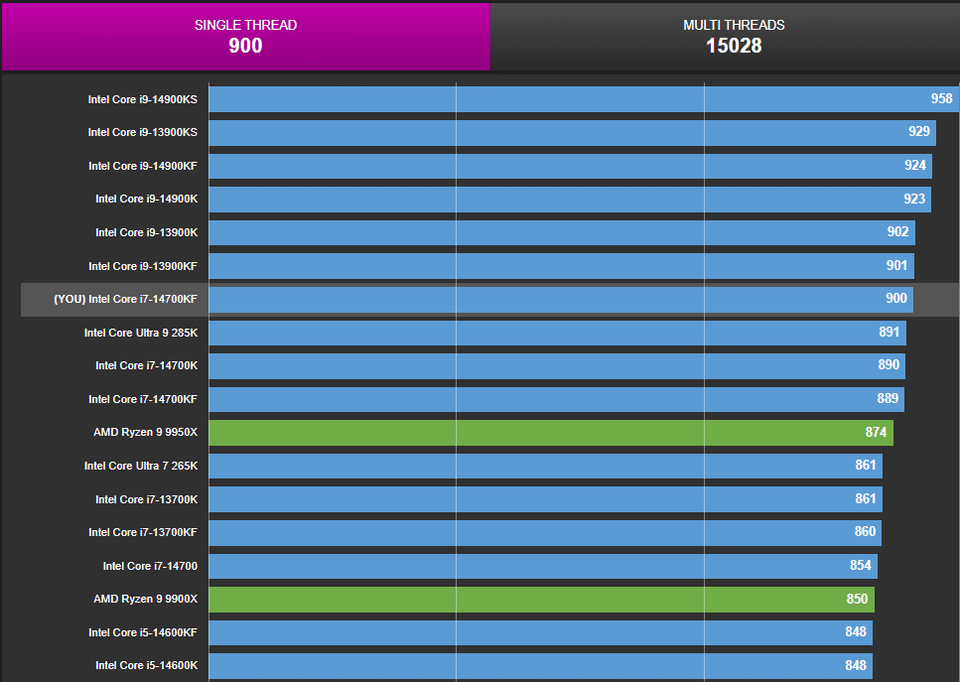960x682 pixels.
Task: Select the AMD Ryzen 9 9900X label
Action: [x=146, y=599]
